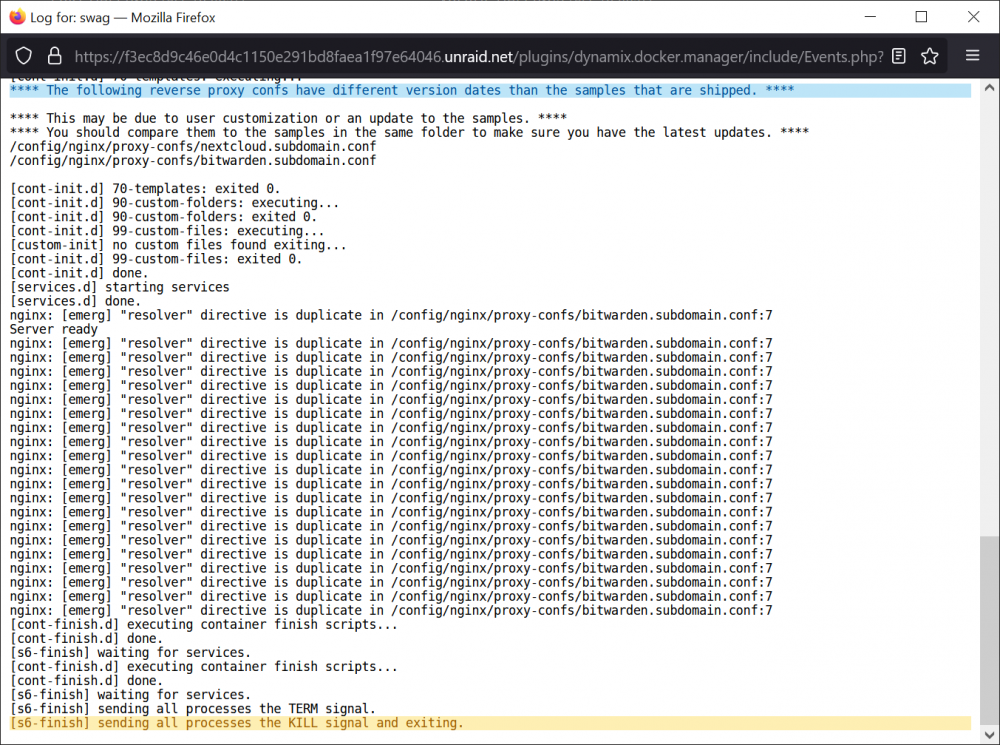Viewport: 1000px width, 745px height.
Task: Click the scrollbar down arrow
Action: [x=989, y=734]
